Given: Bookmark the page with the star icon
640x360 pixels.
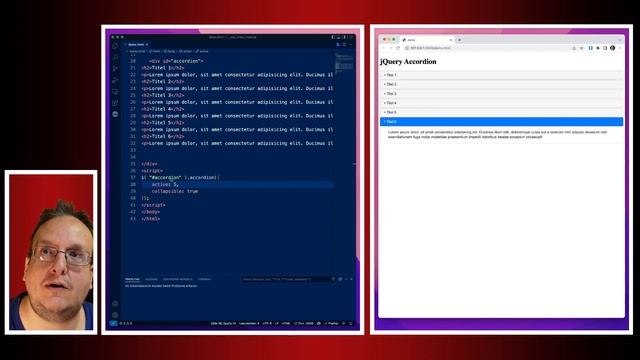Looking at the screenshot, I should click(x=582, y=48).
